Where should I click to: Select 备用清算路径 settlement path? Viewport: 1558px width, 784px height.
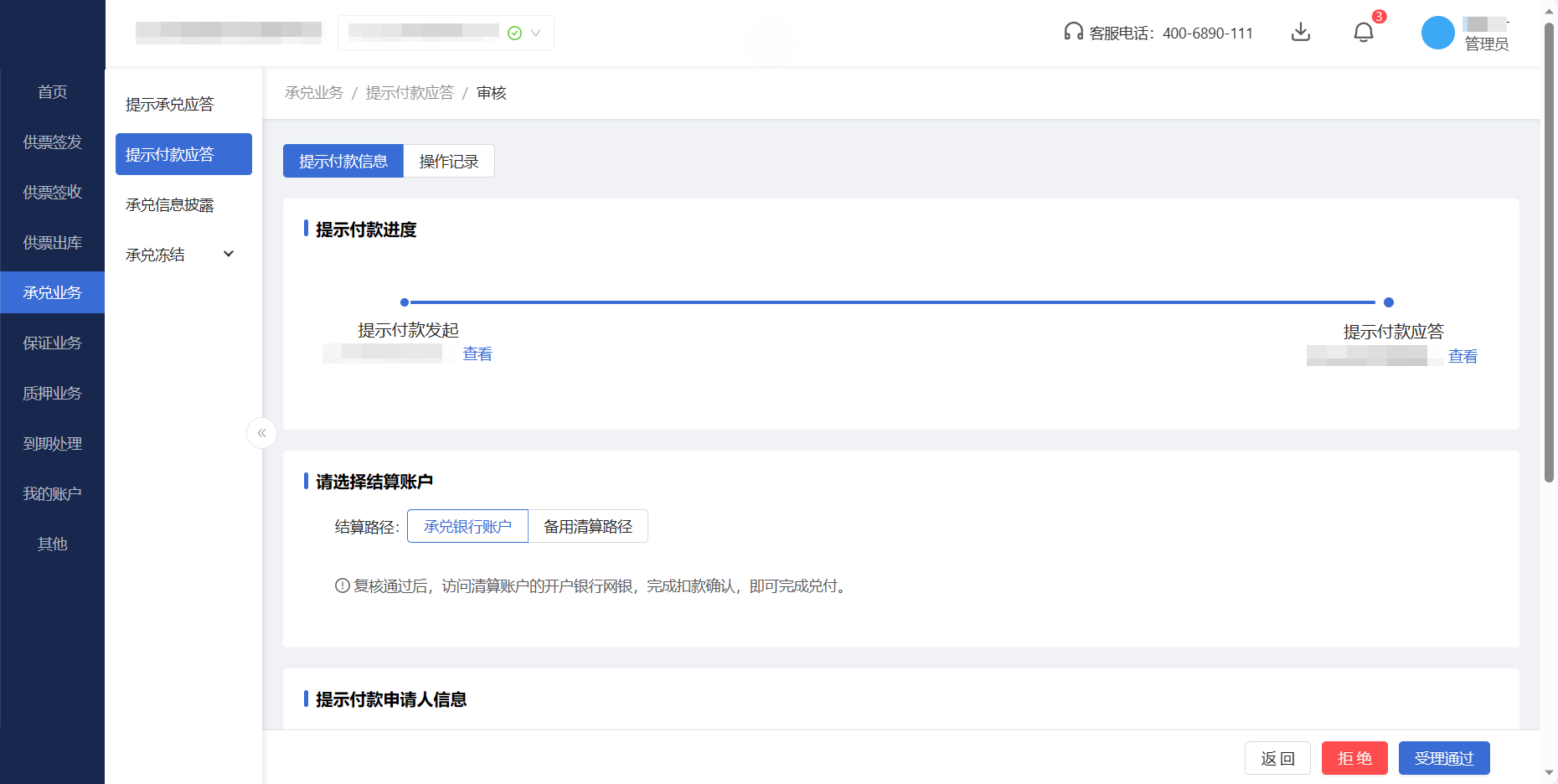(588, 526)
